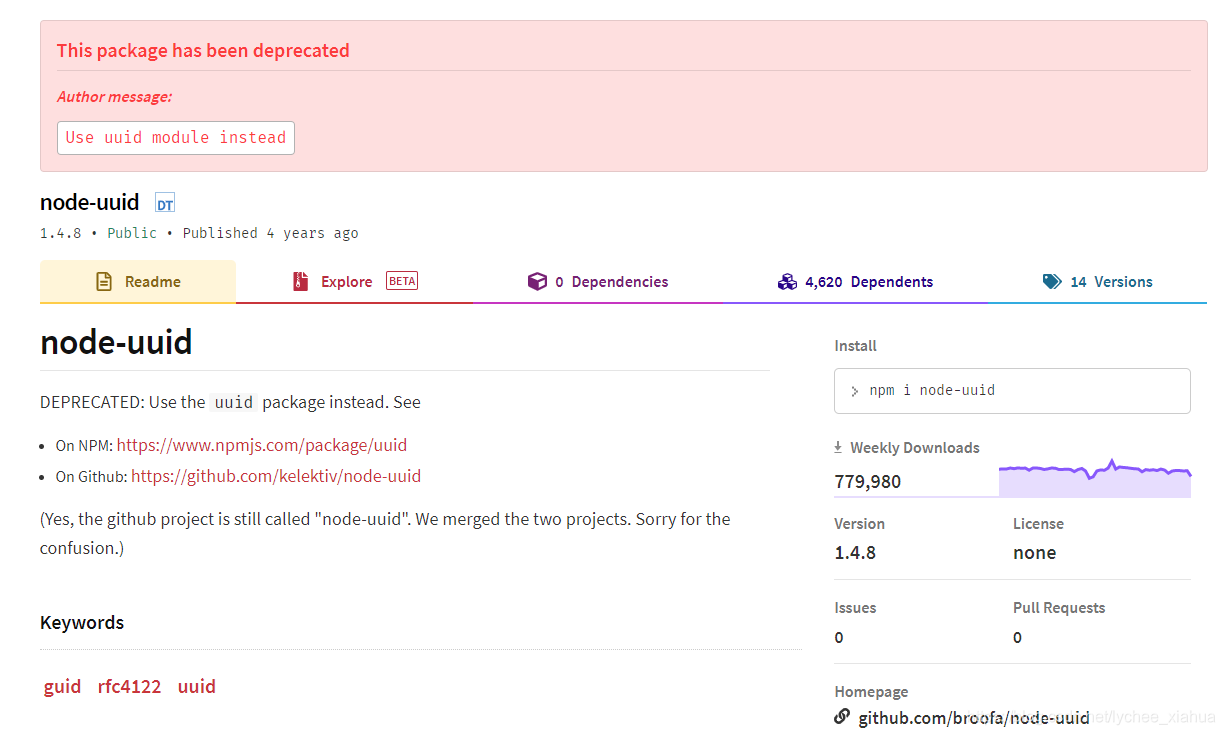Click the Dependents cubes icon
1225x735 pixels.
(787, 282)
